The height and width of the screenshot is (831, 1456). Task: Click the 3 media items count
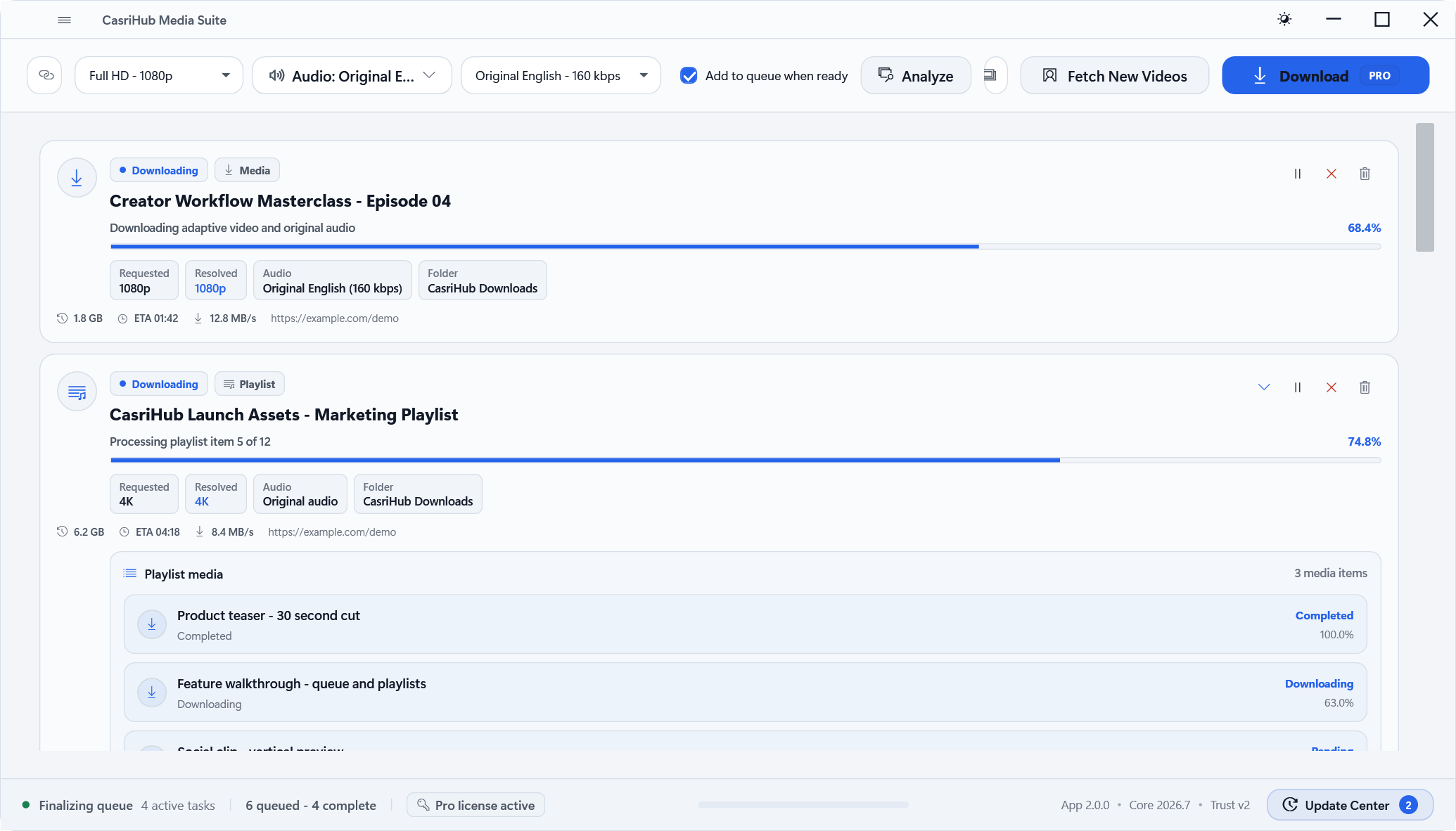[x=1331, y=573]
